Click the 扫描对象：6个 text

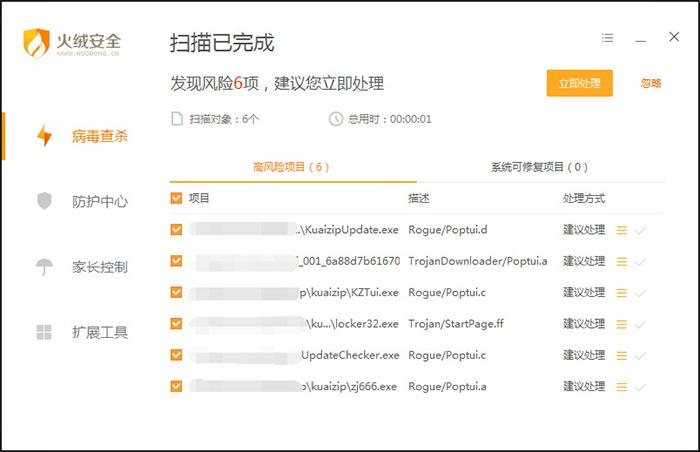(224, 119)
